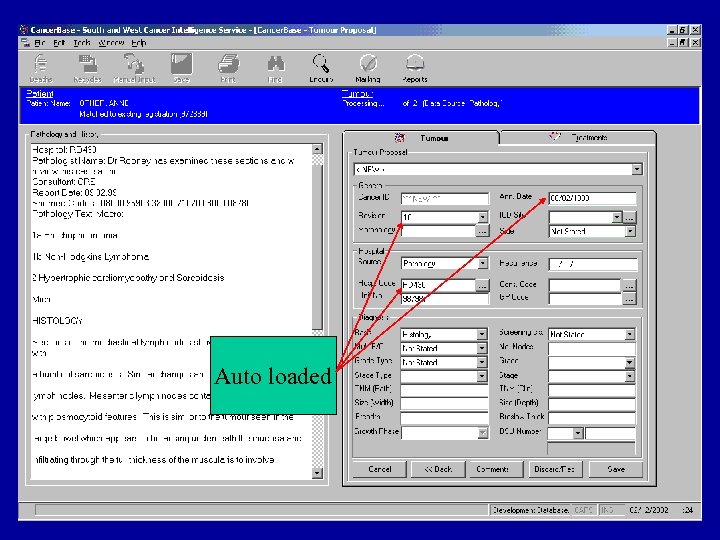Click into the No. Nodes field
Viewport: 720px width, 540px height.
[592, 349]
